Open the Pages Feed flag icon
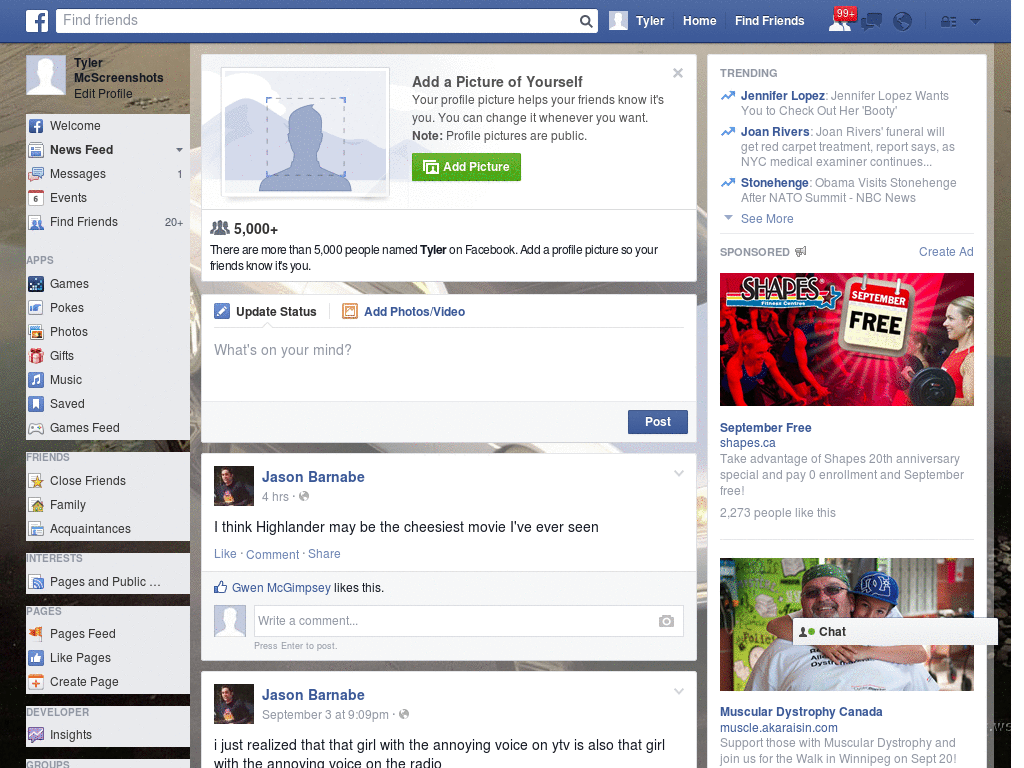Screen dimensions: 1024x768 pyautogui.click(x=36, y=633)
